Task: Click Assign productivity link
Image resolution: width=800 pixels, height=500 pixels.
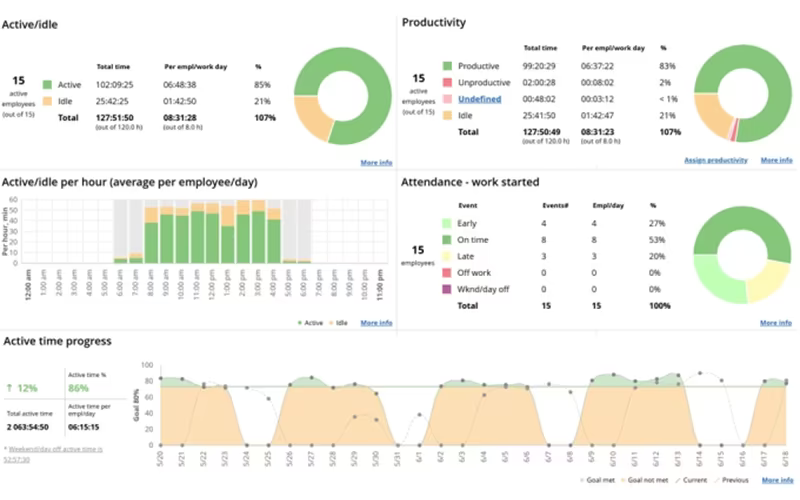Action: [x=715, y=160]
